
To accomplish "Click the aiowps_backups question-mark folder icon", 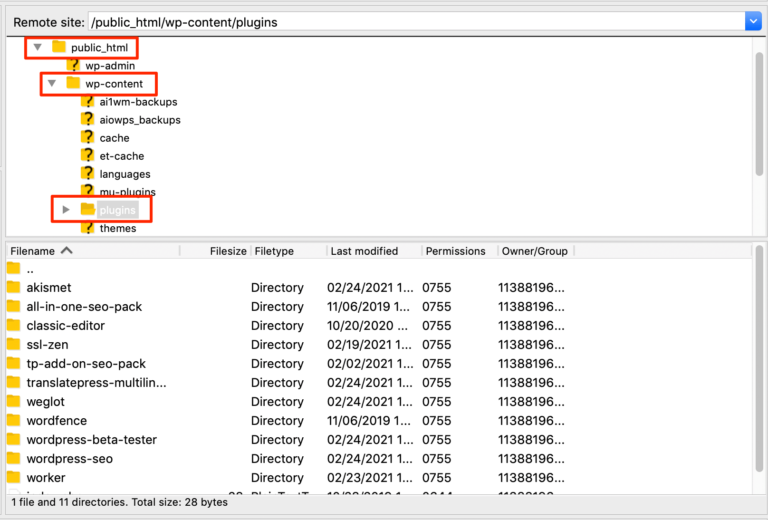I will 87,119.
